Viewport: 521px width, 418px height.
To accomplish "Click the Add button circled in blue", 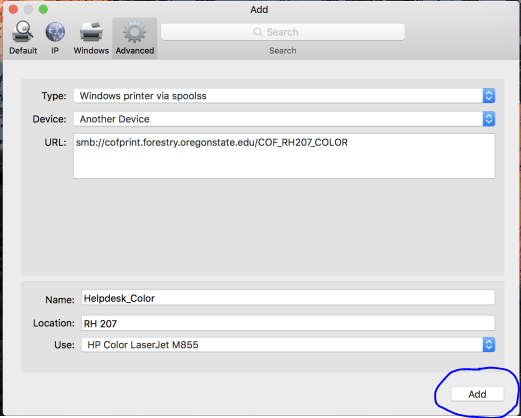I will pyautogui.click(x=477, y=394).
